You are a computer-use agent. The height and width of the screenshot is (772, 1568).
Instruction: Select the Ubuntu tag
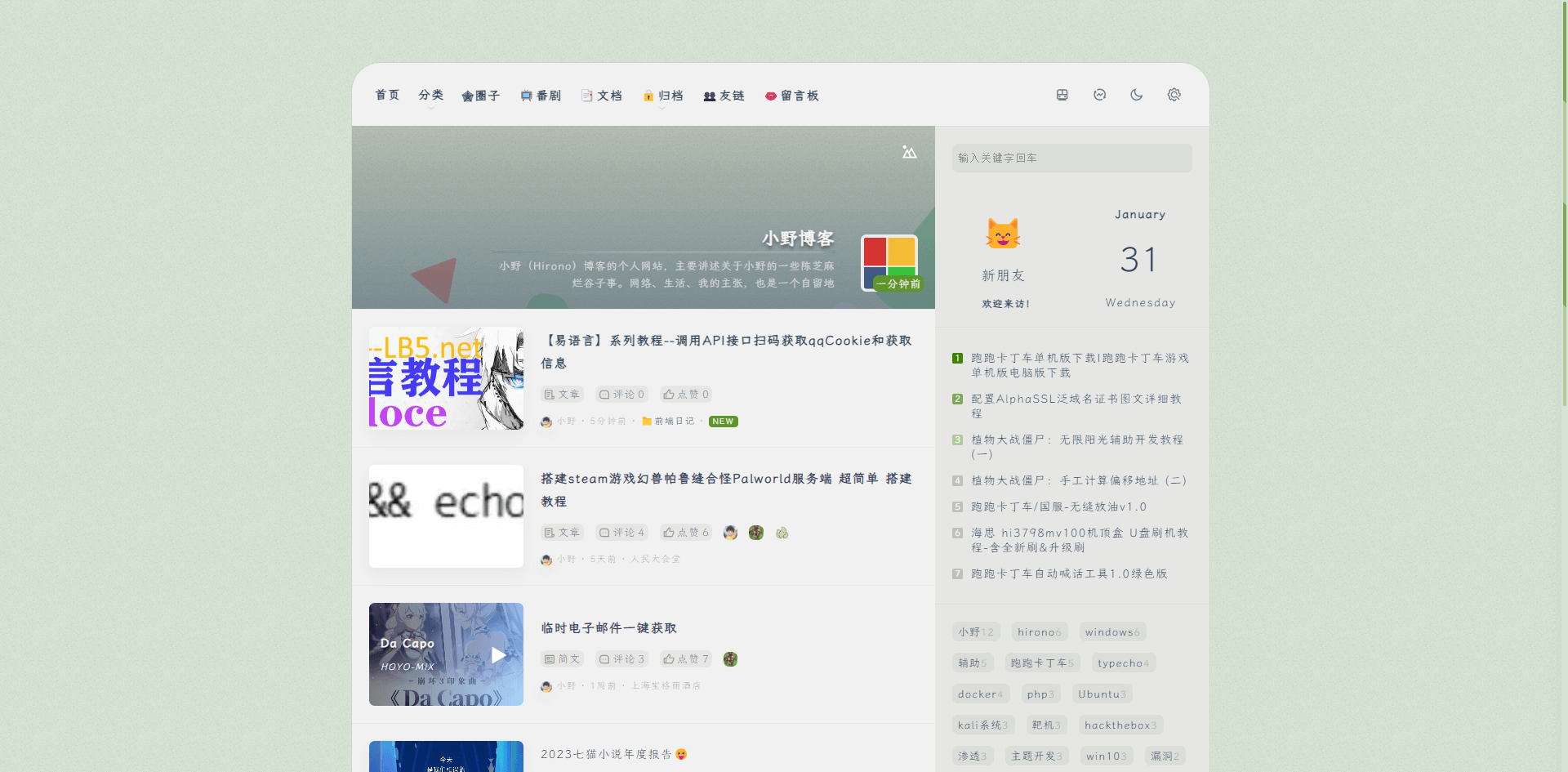point(1102,694)
